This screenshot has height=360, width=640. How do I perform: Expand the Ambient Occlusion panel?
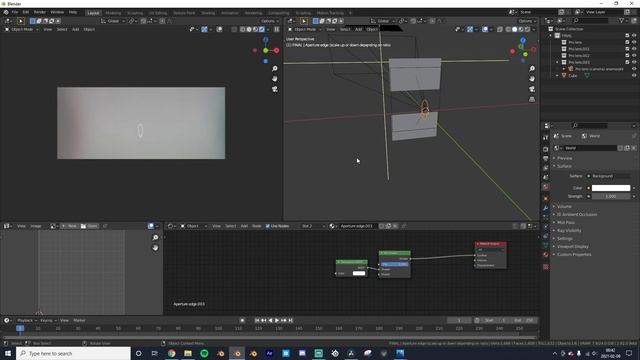pos(576,214)
